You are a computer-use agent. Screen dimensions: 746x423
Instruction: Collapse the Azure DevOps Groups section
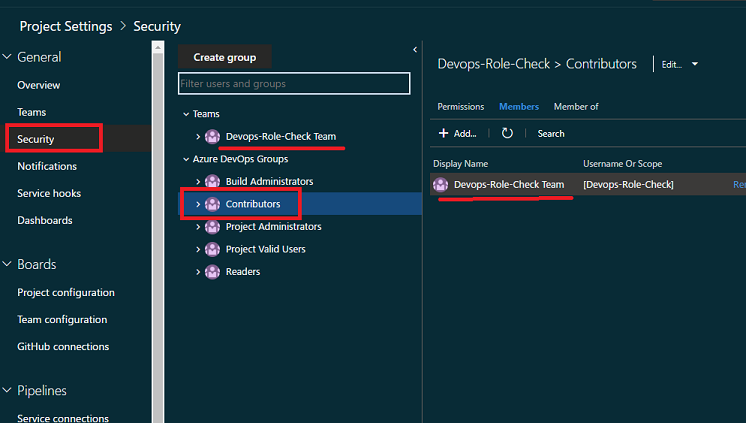186,159
